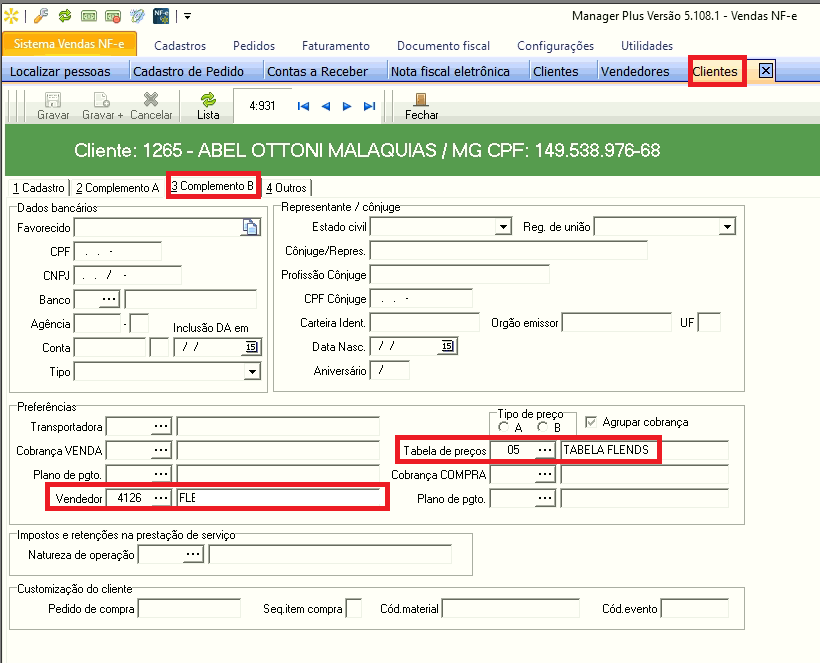Select Tipo de preço option A
This screenshot has height=663, width=820.
click(504, 427)
